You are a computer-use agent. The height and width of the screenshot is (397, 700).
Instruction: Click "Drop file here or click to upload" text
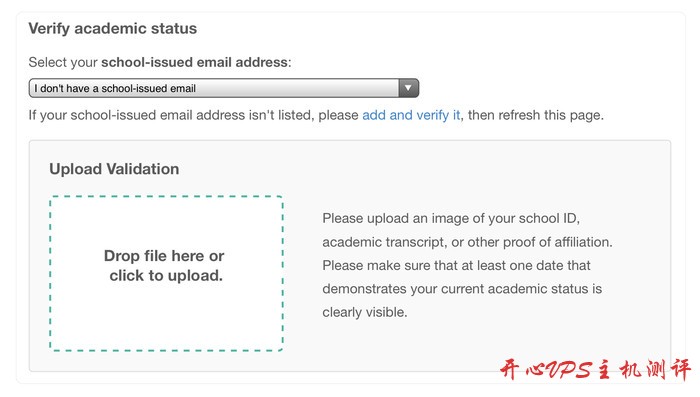(x=164, y=266)
